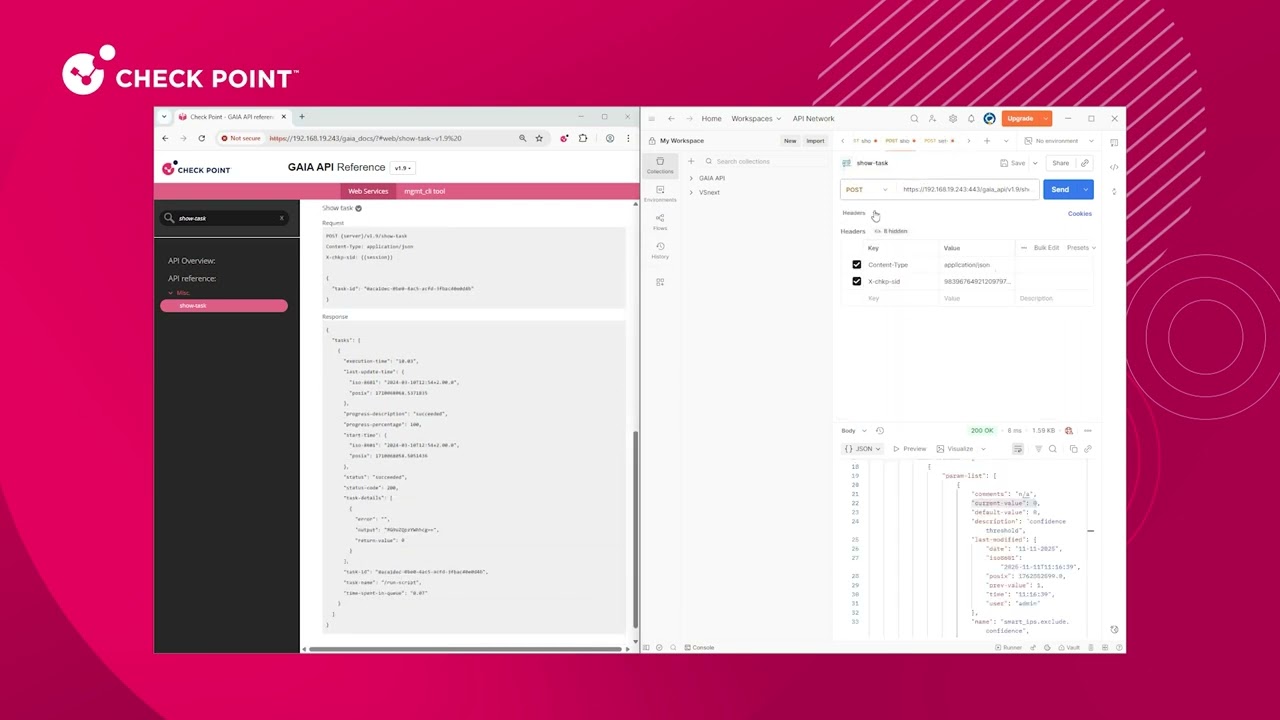Open the Save options dropdown arrow

(x=1035, y=163)
